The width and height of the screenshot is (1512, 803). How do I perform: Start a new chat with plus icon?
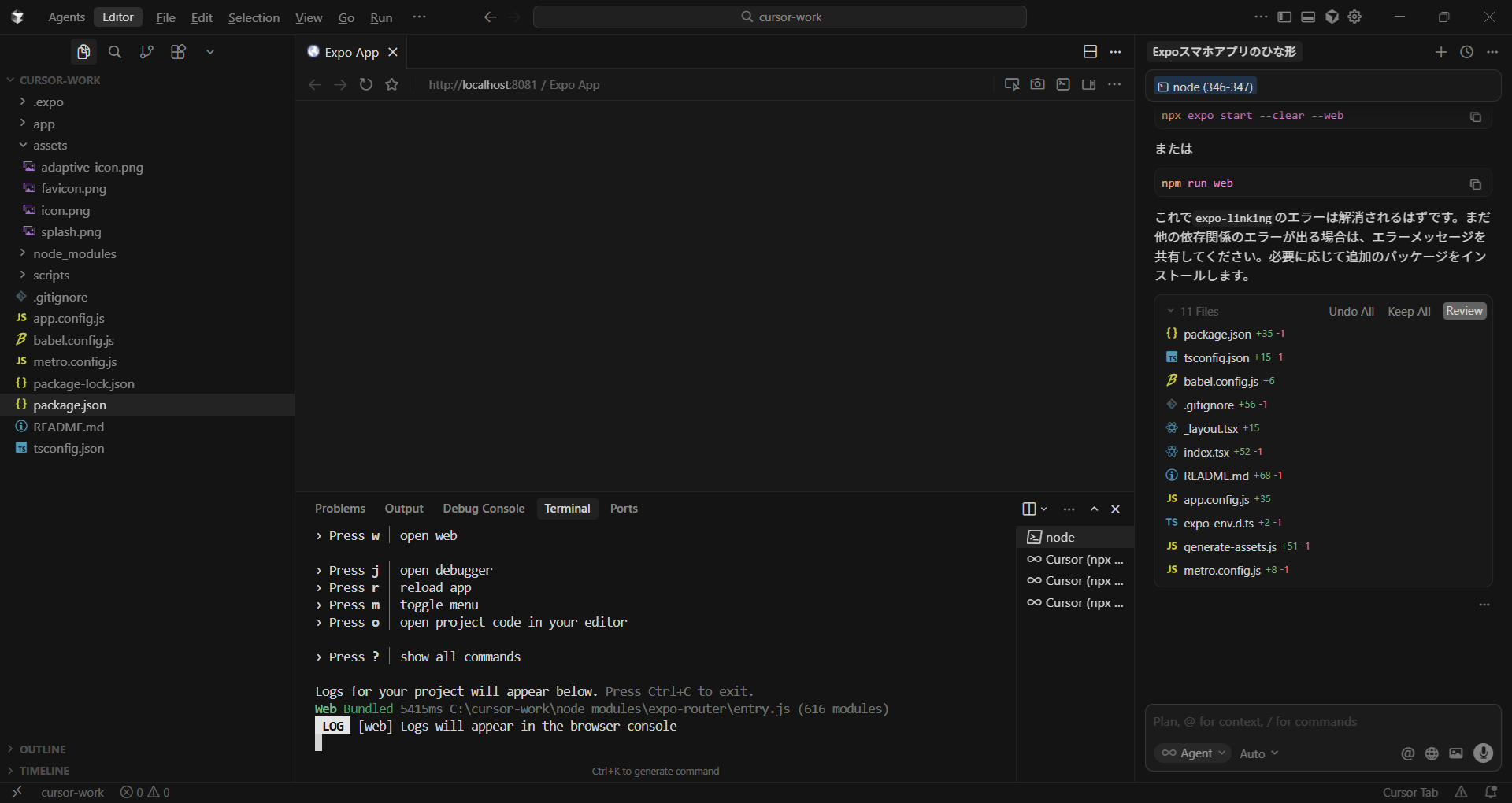coord(1440,52)
